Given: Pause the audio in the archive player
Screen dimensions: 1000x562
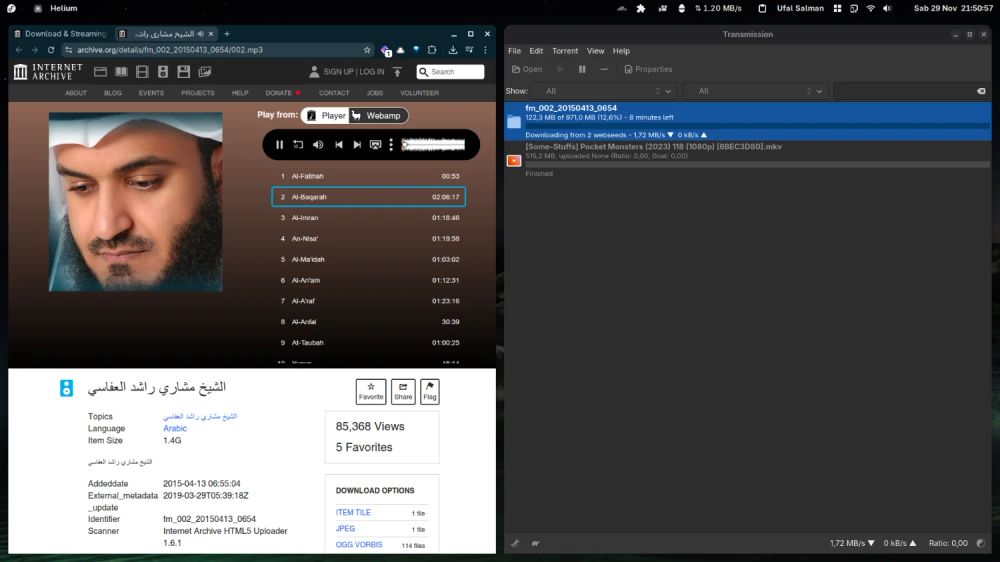Looking at the screenshot, I should point(279,145).
